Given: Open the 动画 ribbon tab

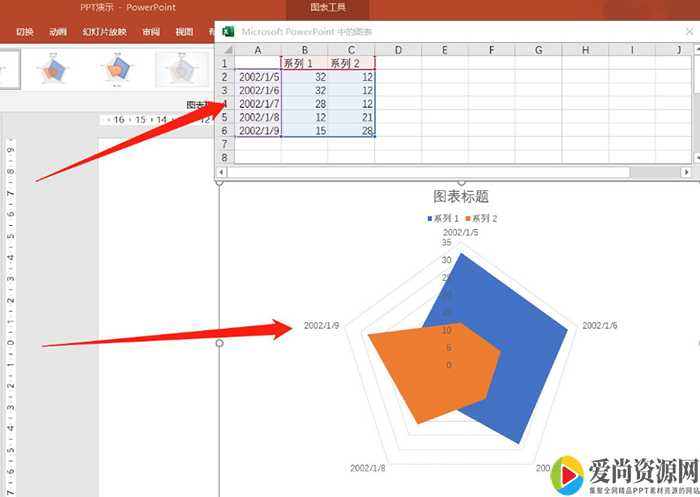Looking at the screenshot, I should (58, 32).
